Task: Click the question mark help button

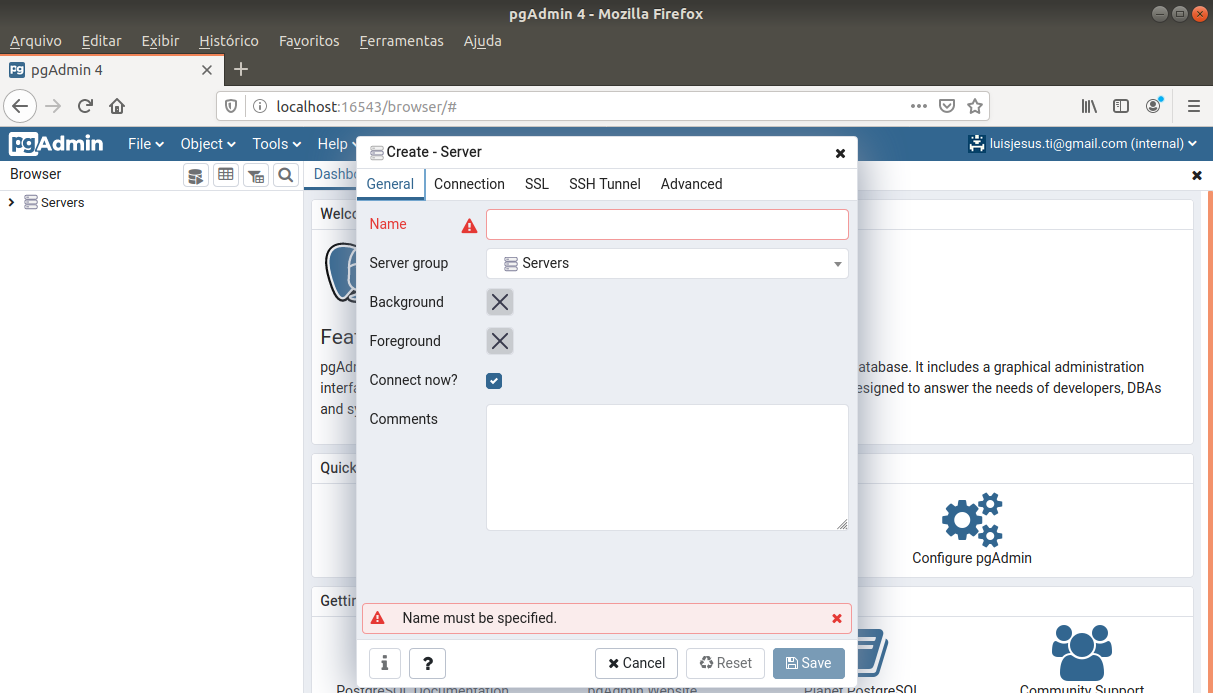Action: pos(427,663)
